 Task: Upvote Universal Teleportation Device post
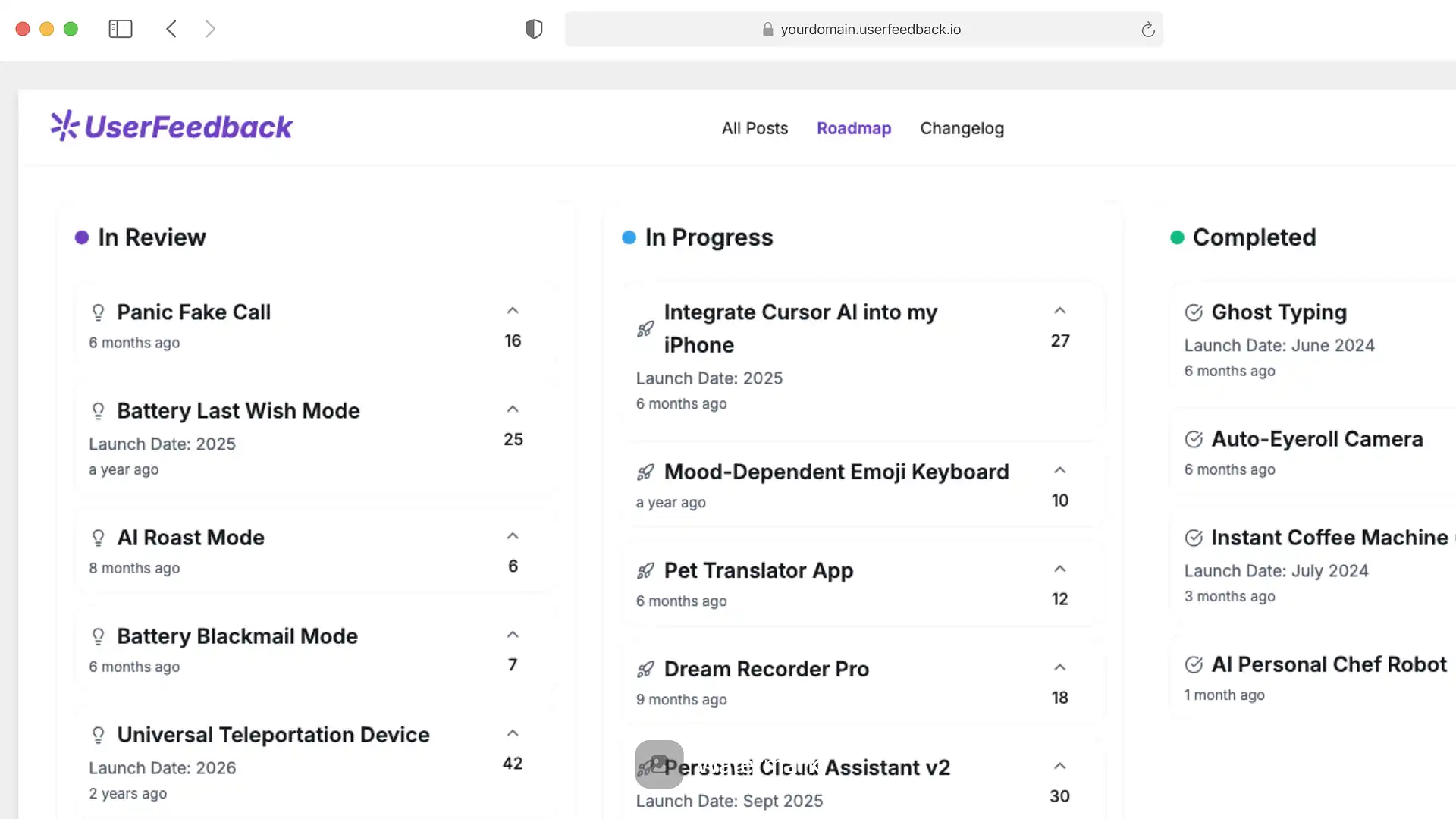click(x=513, y=733)
